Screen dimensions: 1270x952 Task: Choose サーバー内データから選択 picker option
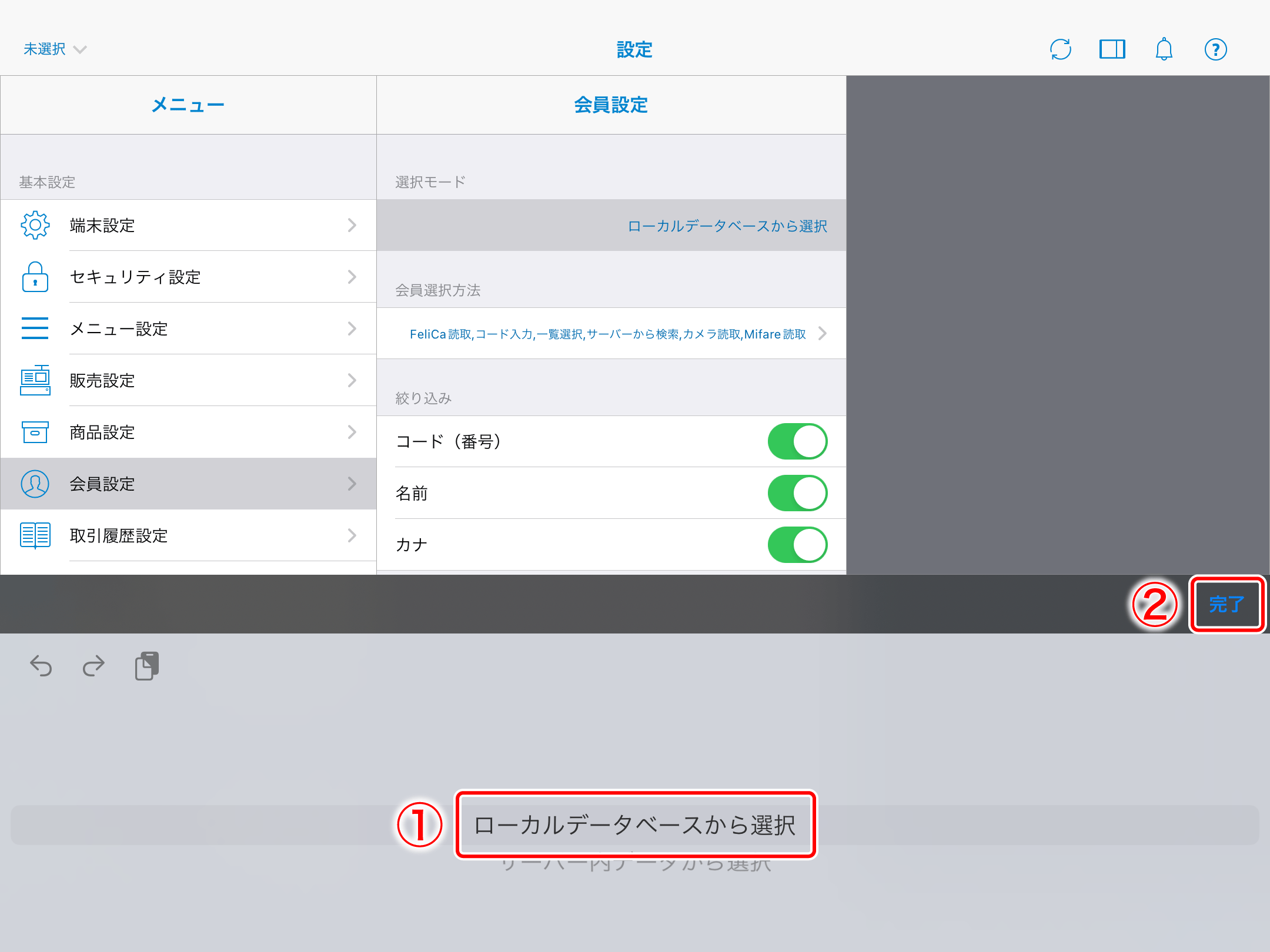coord(635,864)
